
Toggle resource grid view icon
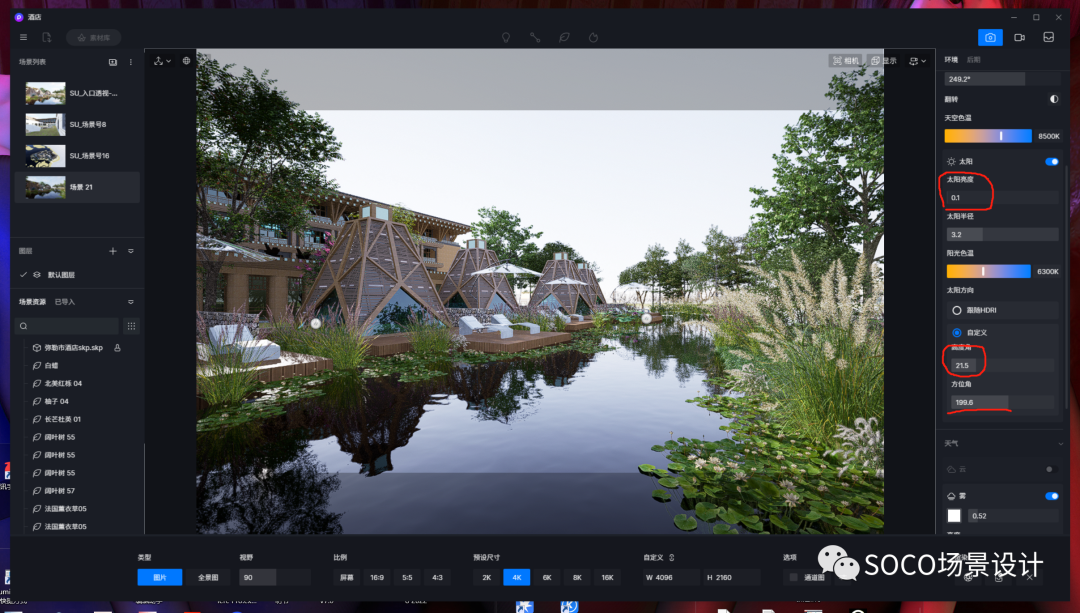pyautogui.click(x=131, y=326)
